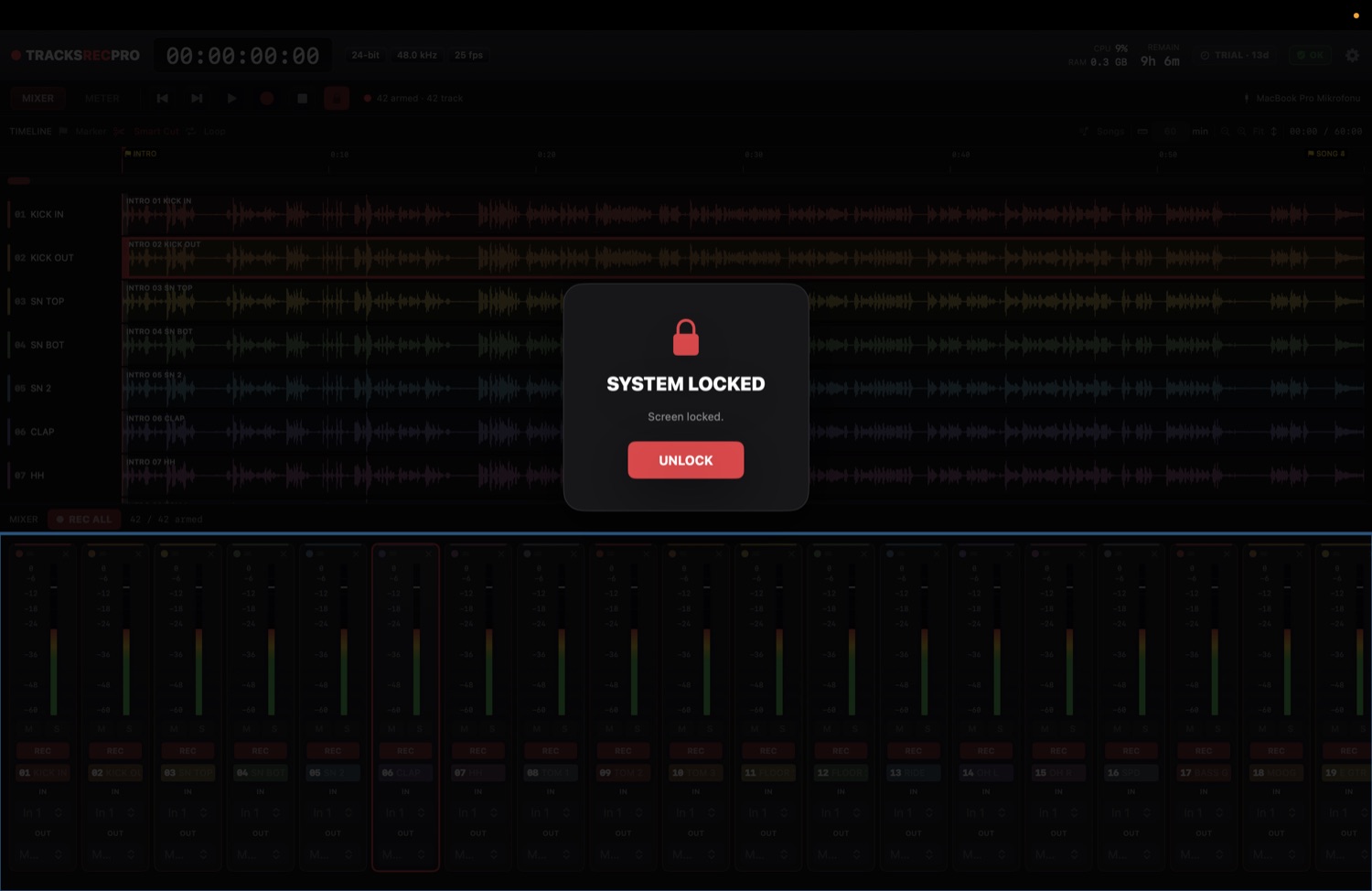Arm REC on channel 01 KICK IN
This screenshot has width=1372, height=891.
[x=42, y=750]
